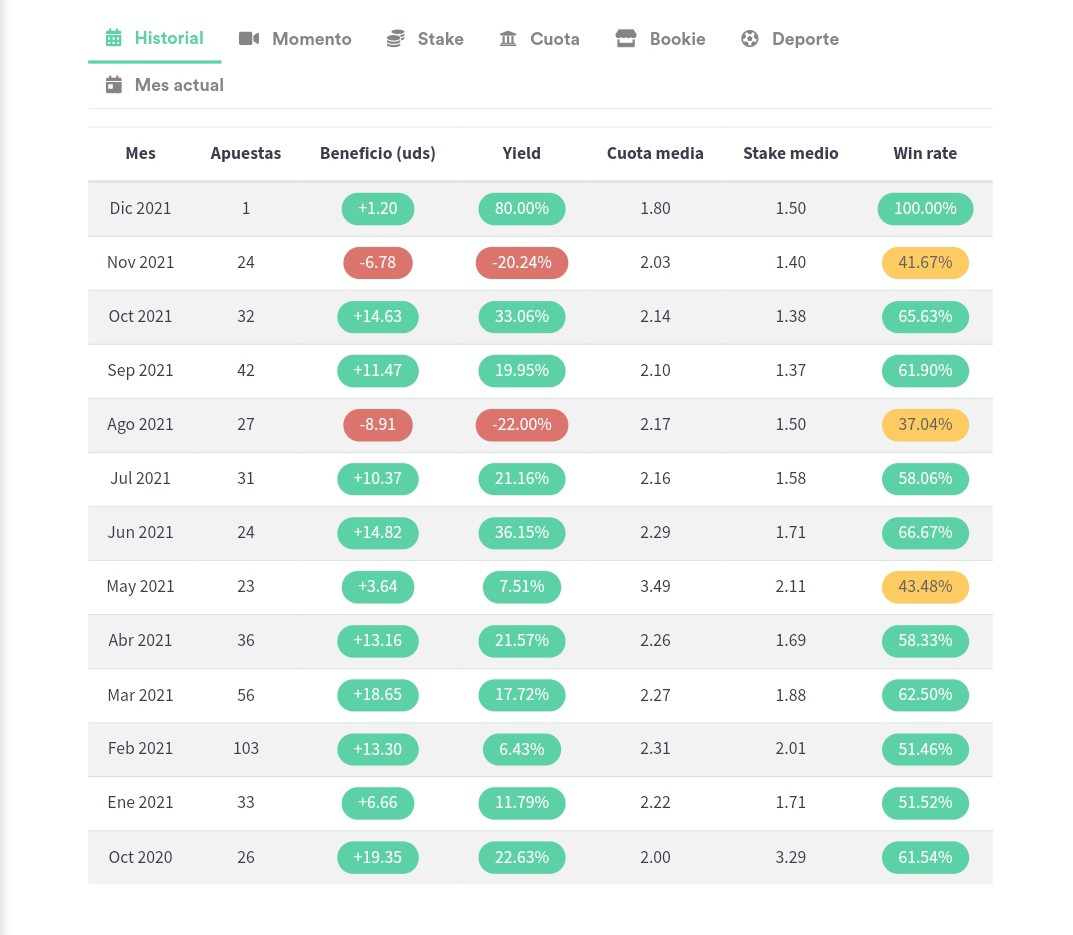Click the bank building icon for Cuota
This screenshot has width=1073, height=935.
pyautogui.click(x=508, y=38)
